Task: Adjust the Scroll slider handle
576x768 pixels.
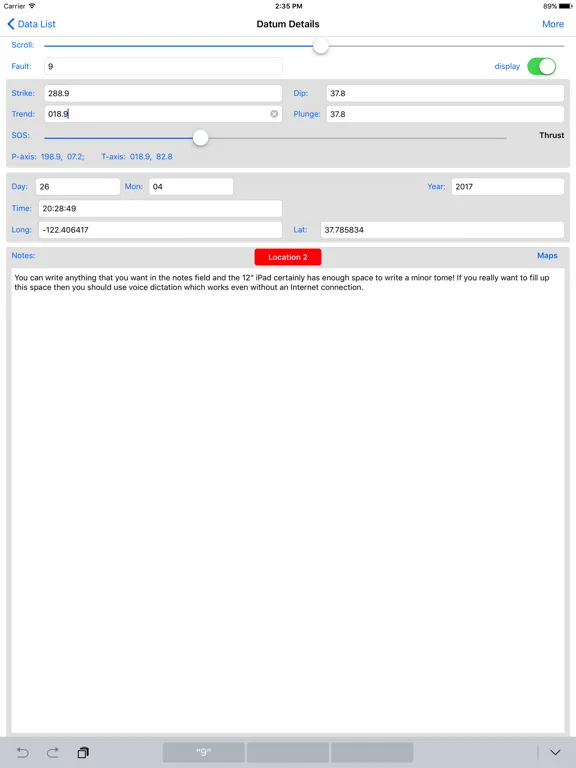Action: click(321, 46)
